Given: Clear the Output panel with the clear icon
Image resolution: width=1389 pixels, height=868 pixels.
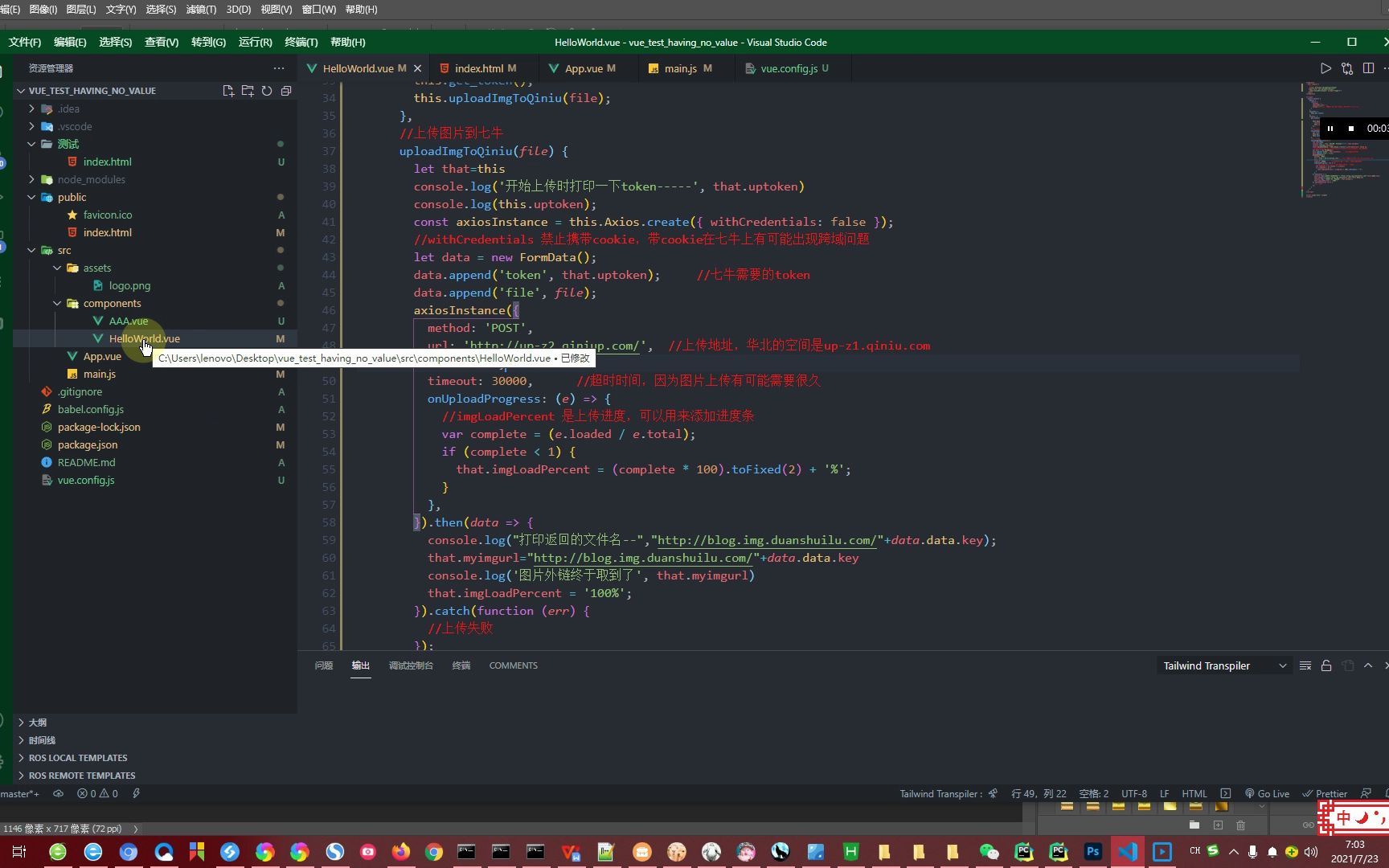Looking at the screenshot, I should pos(1305,665).
